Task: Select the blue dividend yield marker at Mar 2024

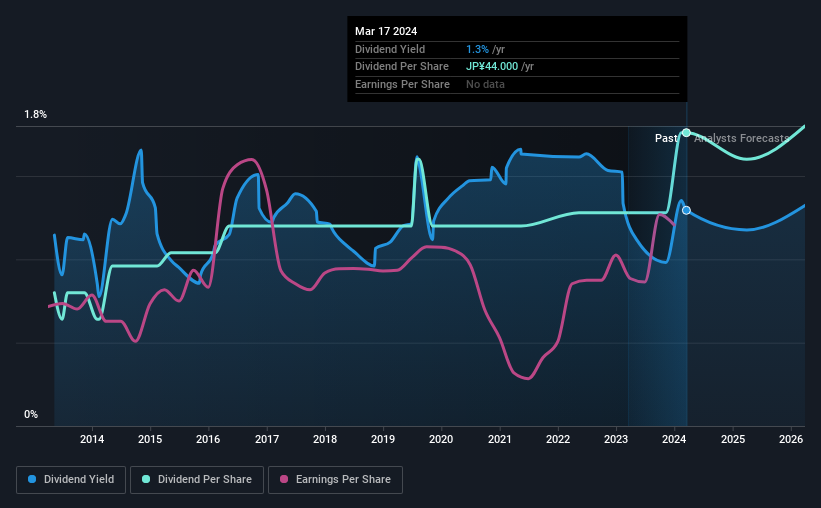Action: point(686,211)
